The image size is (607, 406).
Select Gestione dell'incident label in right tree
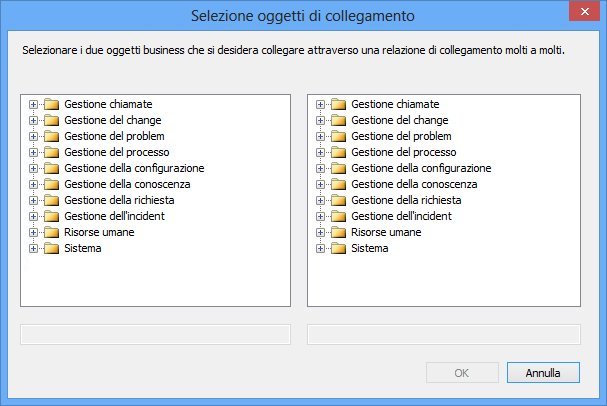pos(401,216)
